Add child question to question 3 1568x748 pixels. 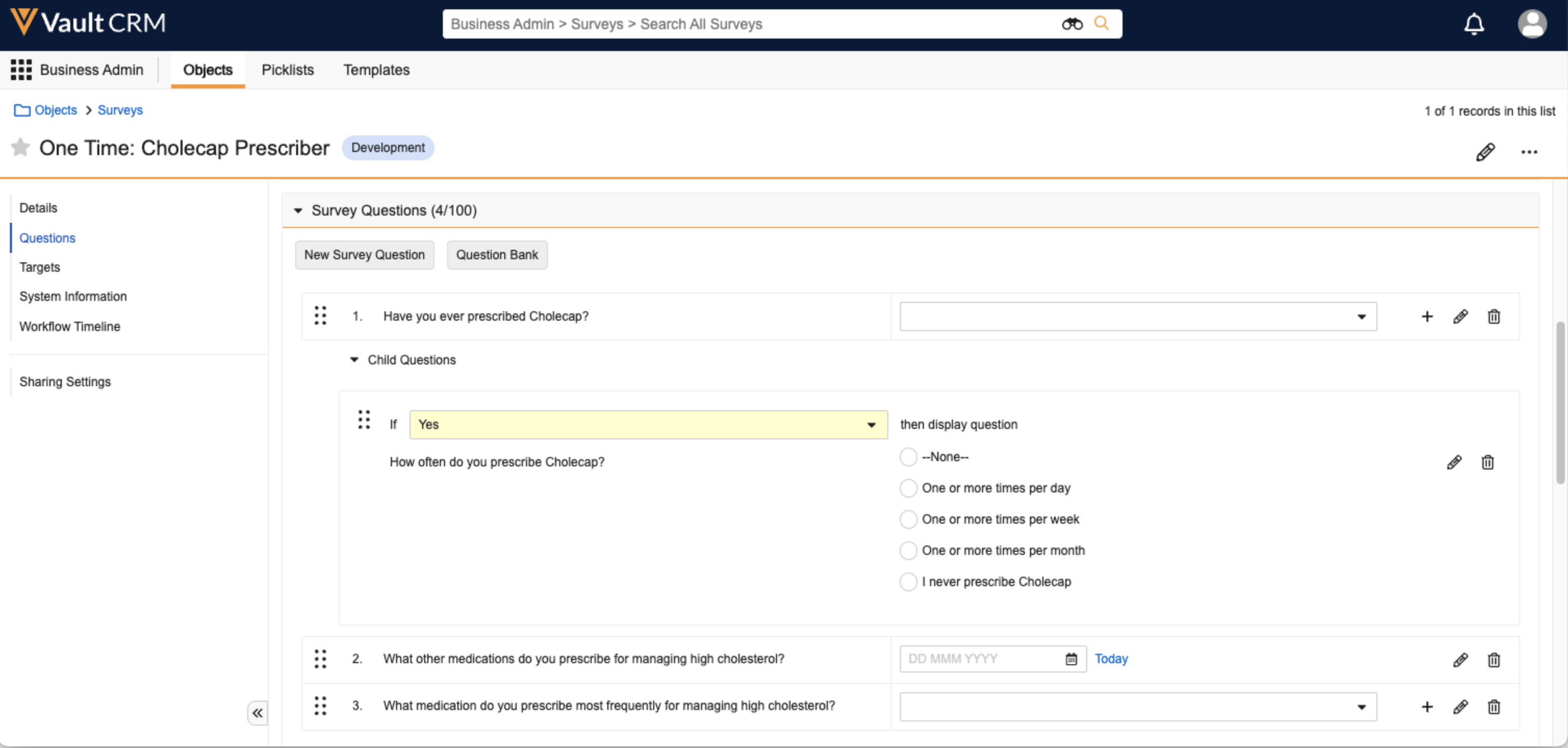[x=1427, y=706]
